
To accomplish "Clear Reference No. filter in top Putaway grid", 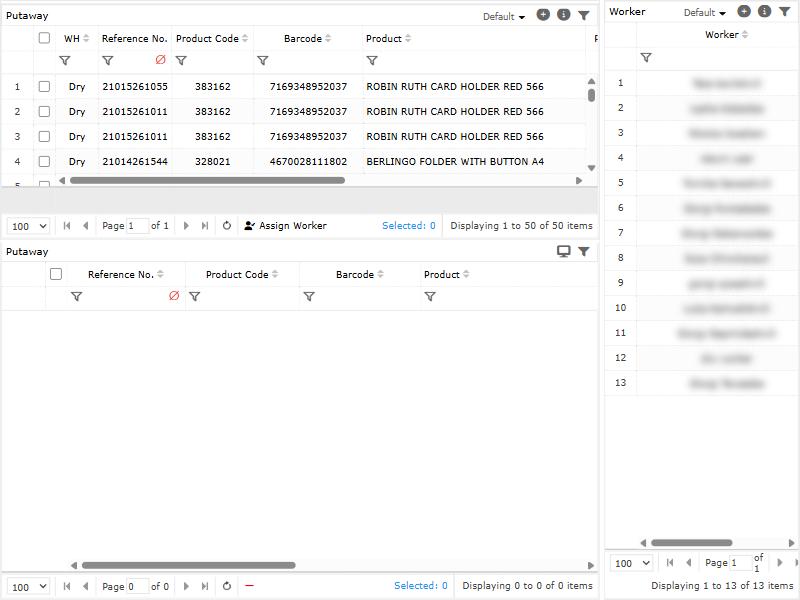I will (x=161, y=60).
